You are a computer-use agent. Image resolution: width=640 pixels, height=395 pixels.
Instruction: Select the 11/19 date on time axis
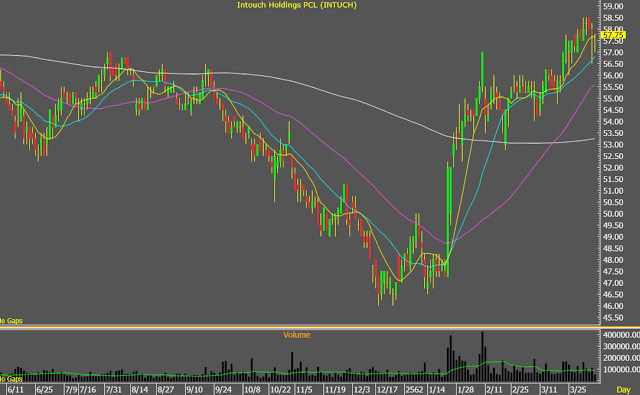pos(335,390)
